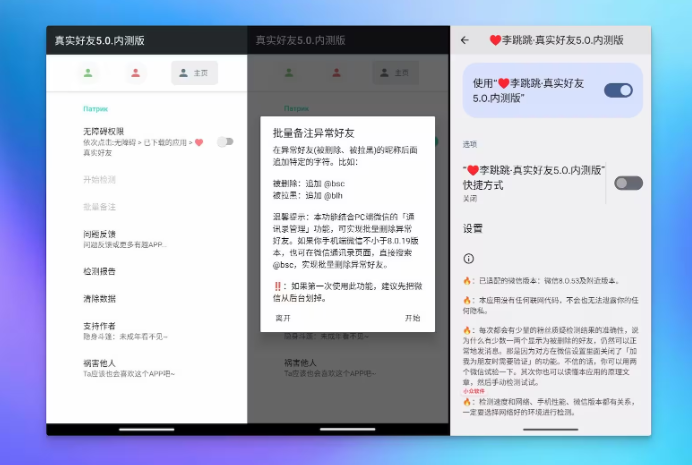
Task: Toggle the 无障碍权限 switch
Action: 225,142
